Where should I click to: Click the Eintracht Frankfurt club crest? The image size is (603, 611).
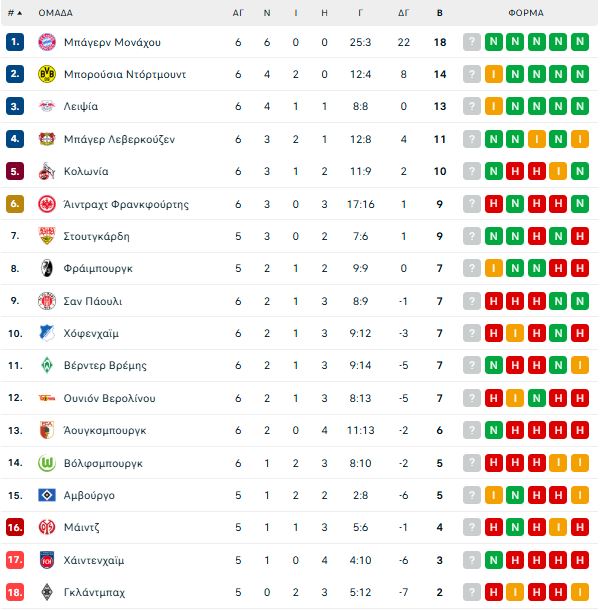(x=46, y=204)
